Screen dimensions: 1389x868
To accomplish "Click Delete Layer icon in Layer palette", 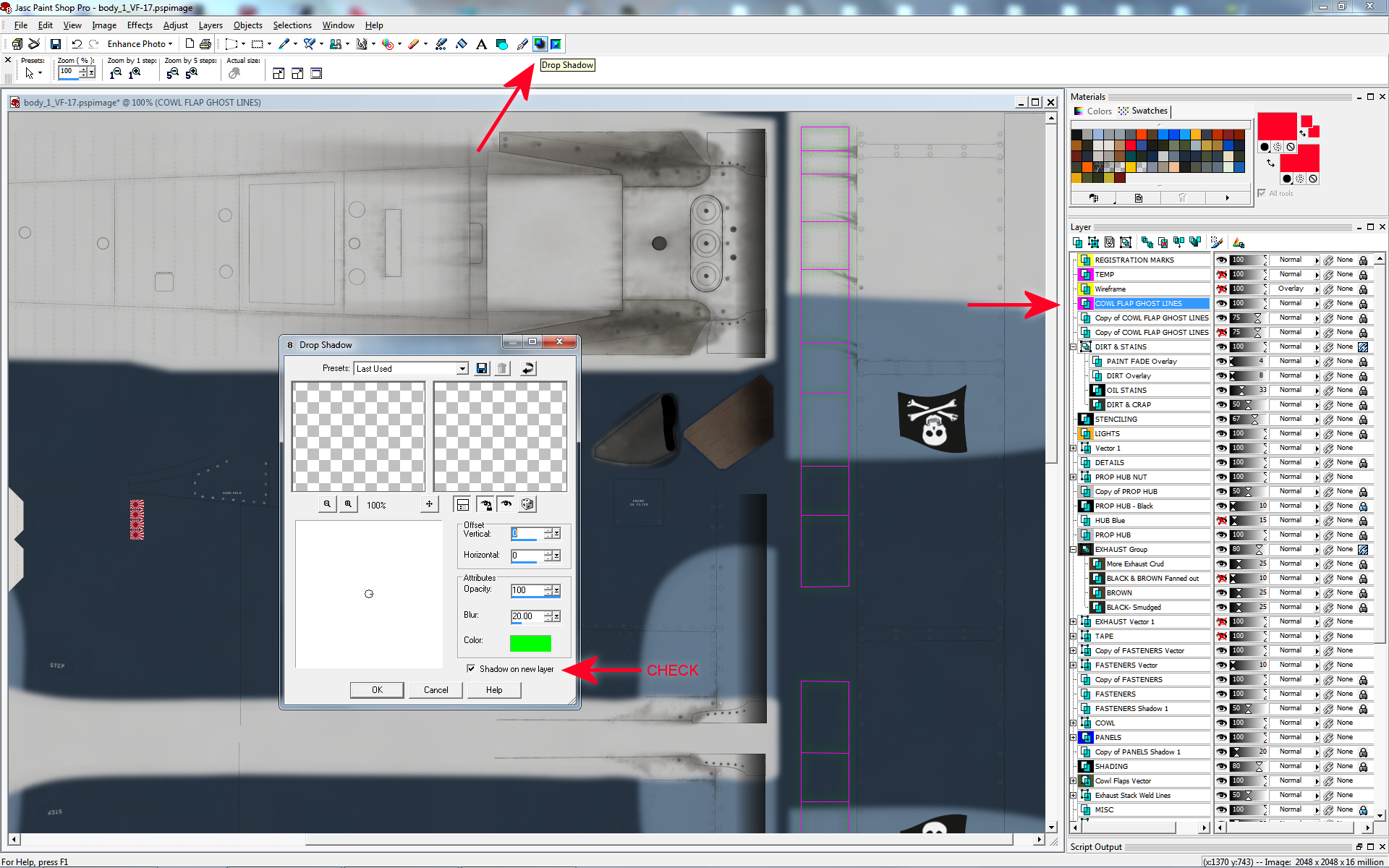I will (1163, 242).
